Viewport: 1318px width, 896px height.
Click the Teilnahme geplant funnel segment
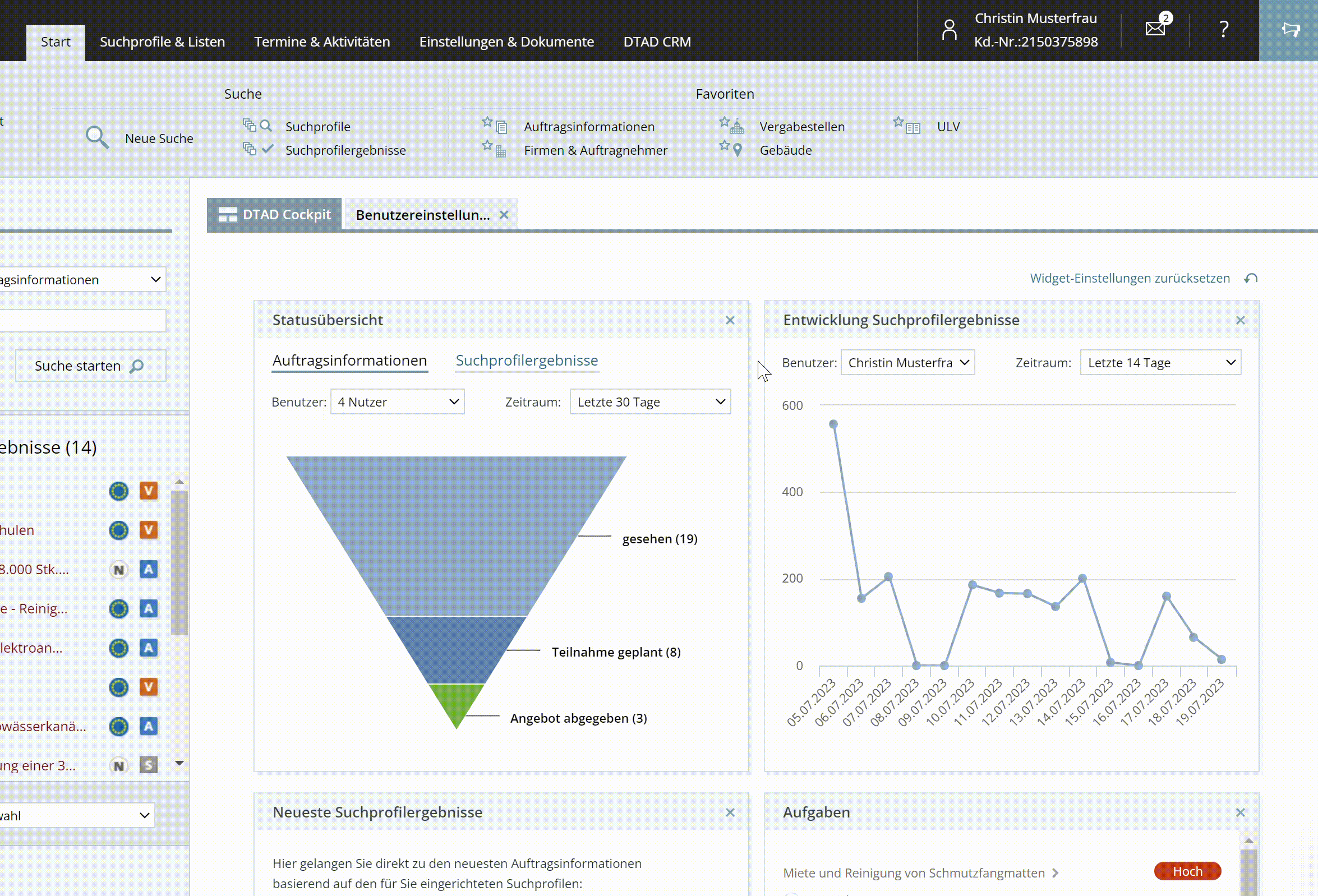[x=456, y=650]
